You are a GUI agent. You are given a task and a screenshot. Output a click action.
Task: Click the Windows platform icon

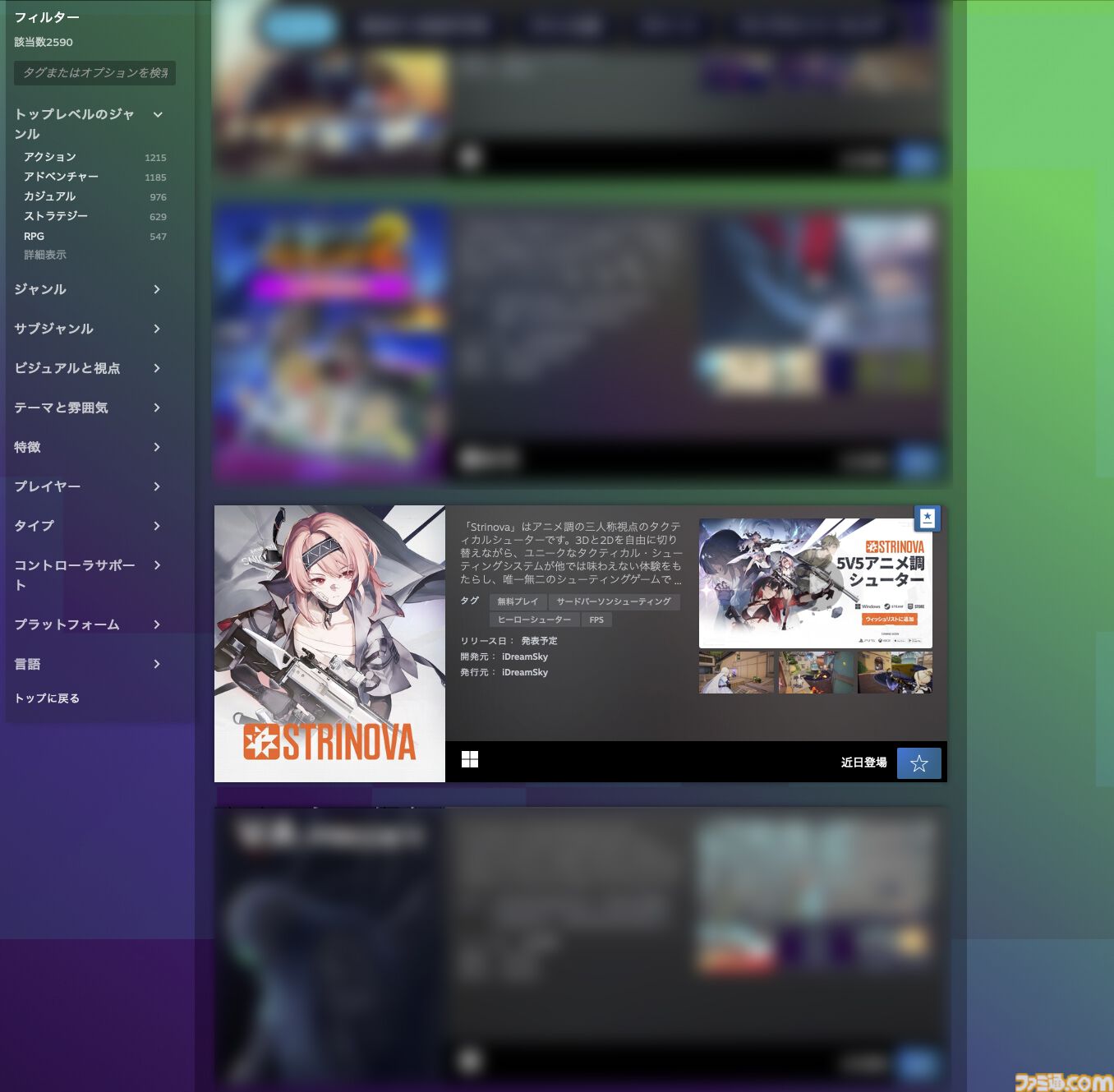pos(470,759)
